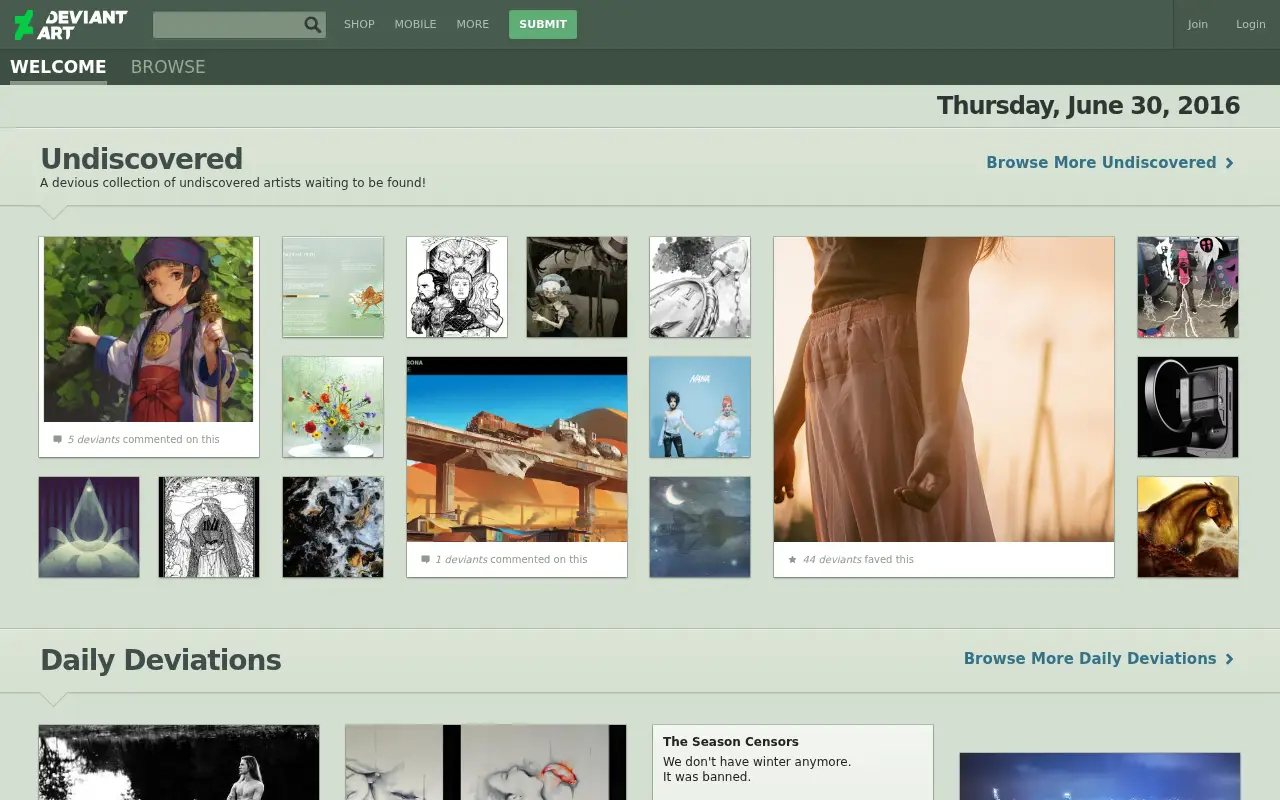Screen dimensions: 1280x800
Task: Open the purple curtain artwork thumbnail
Action: coord(89,527)
